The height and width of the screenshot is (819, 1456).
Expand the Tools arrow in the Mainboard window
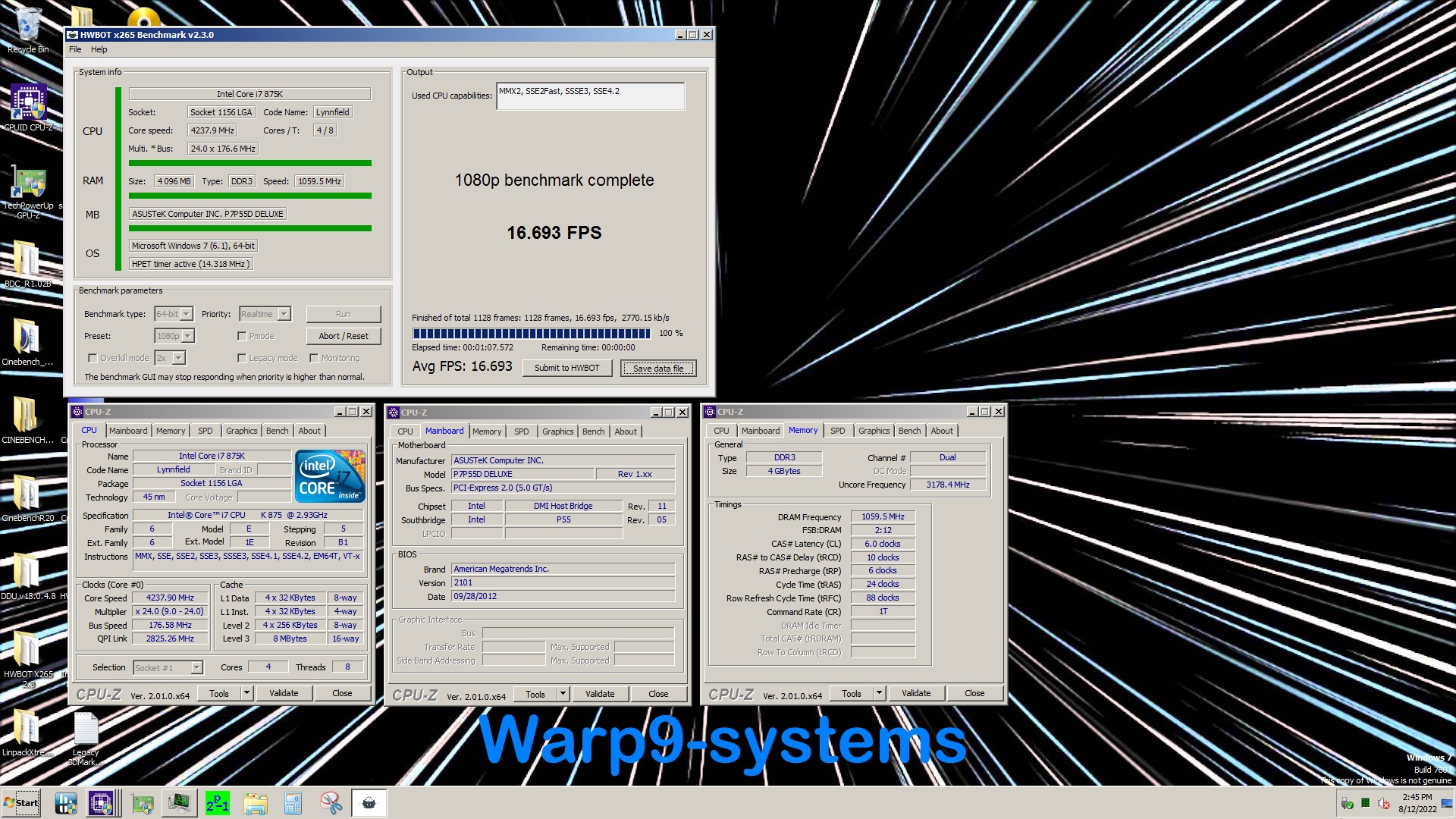(563, 694)
